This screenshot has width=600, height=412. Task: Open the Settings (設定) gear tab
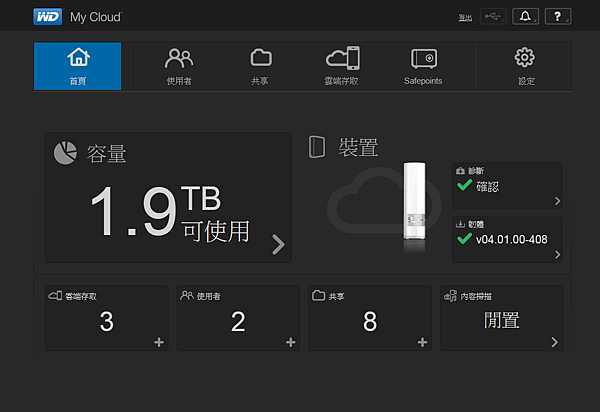525,66
